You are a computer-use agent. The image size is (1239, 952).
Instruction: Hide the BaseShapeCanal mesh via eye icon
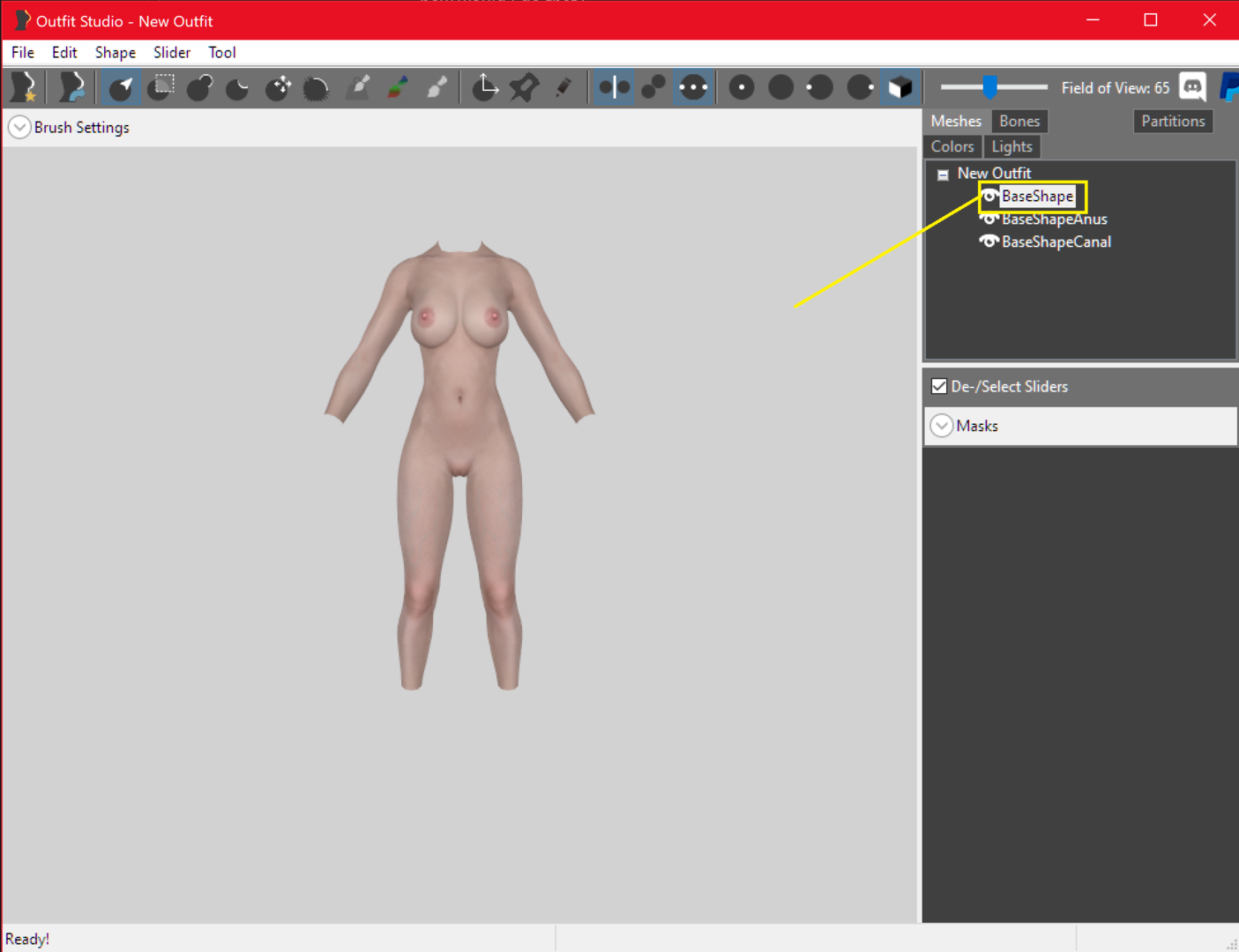pyautogui.click(x=989, y=242)
